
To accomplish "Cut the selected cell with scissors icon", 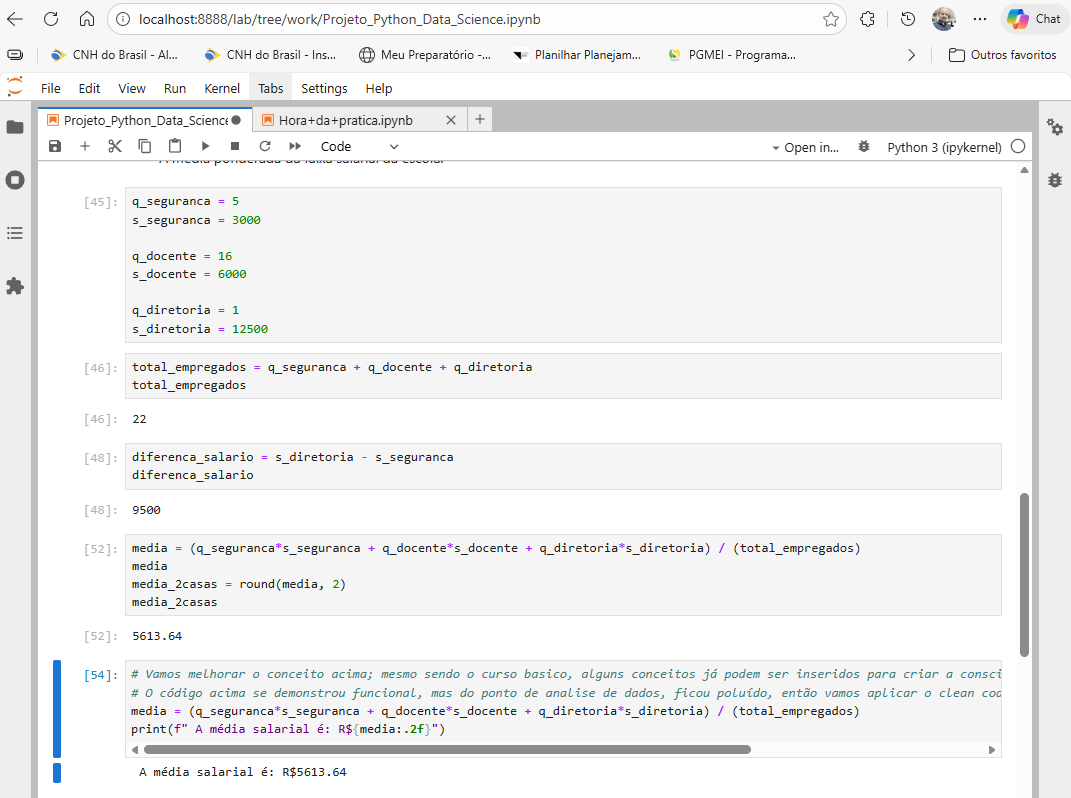I will (x=115, y=146).
